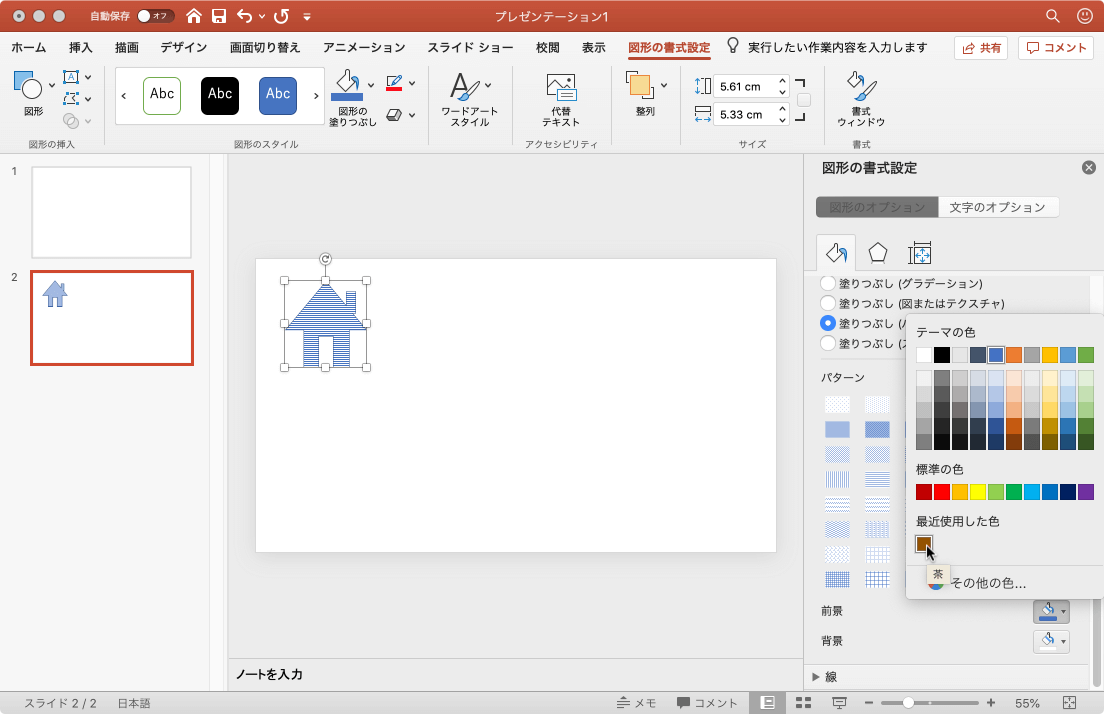
Task: Open the Animations ribbon tab
Action: coord(364,47)
